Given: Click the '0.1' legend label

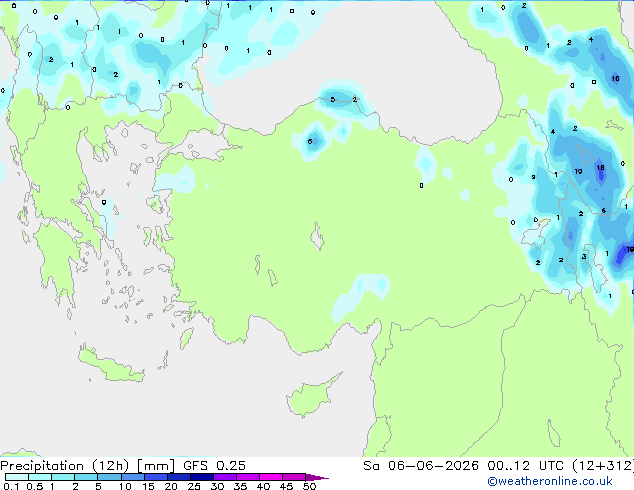Looking at the screenshot, I should [x=11, y=486].
